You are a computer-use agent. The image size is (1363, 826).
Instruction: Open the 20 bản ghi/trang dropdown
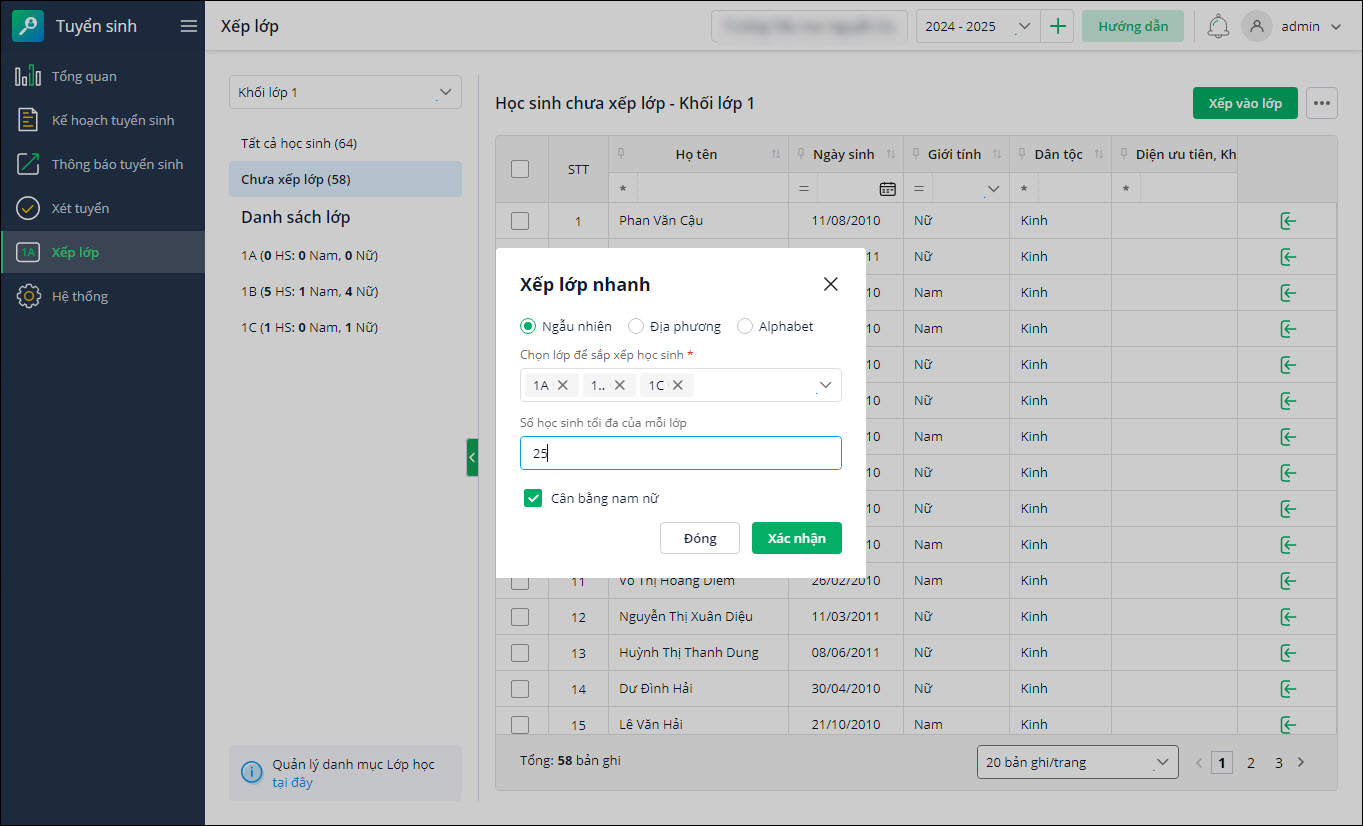pyautogui.click(x=1077, y=762)
